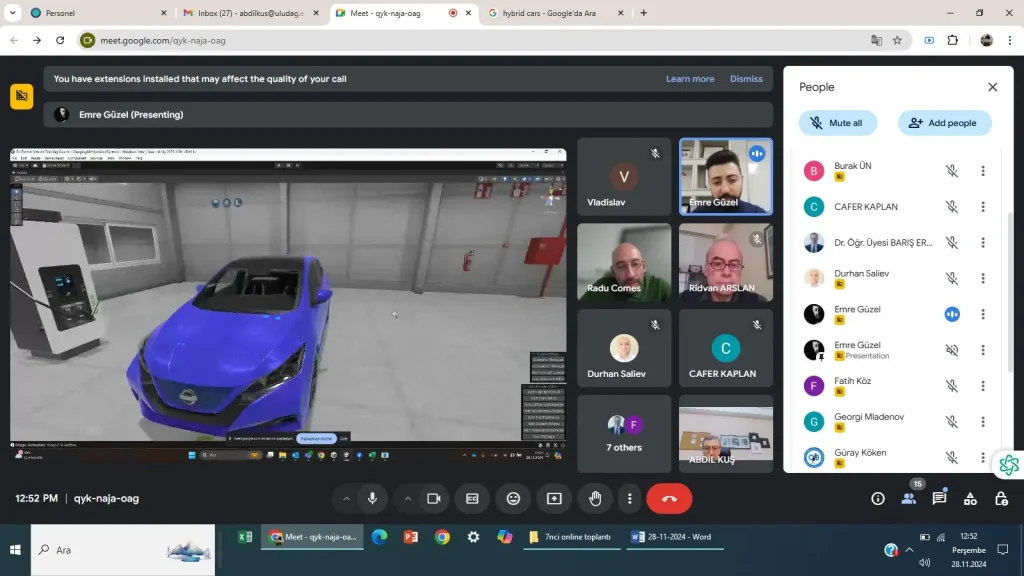This screenshot has width=1024, height=576.
Task: Raise hand using the hand icon
Action: pyautogui.click(x=595, y=498)
